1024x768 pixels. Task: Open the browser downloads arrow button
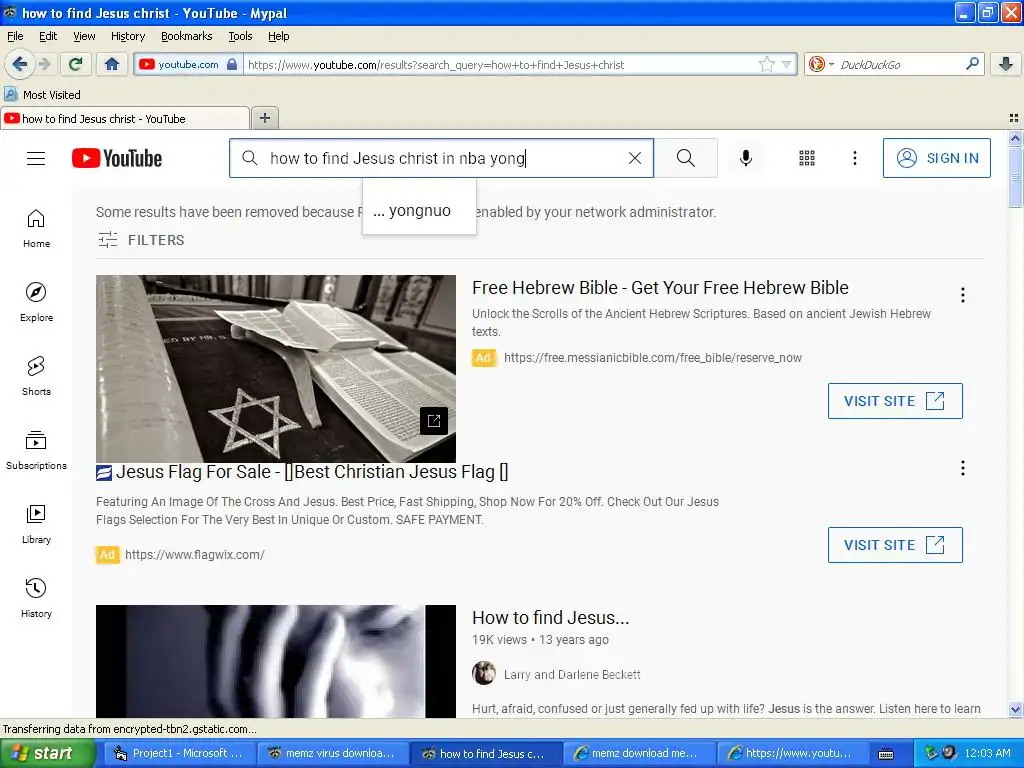coord(1006,64)
